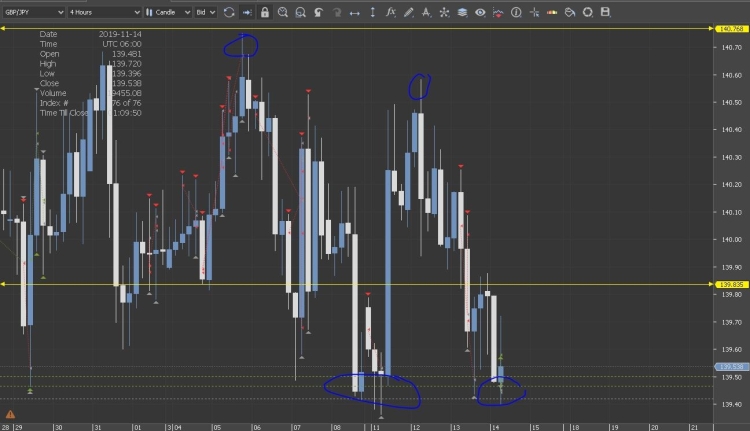This screenshot has width=750, height=431.
Task: Toggle the eye visibility icon
Action: (x=480, y=12)
